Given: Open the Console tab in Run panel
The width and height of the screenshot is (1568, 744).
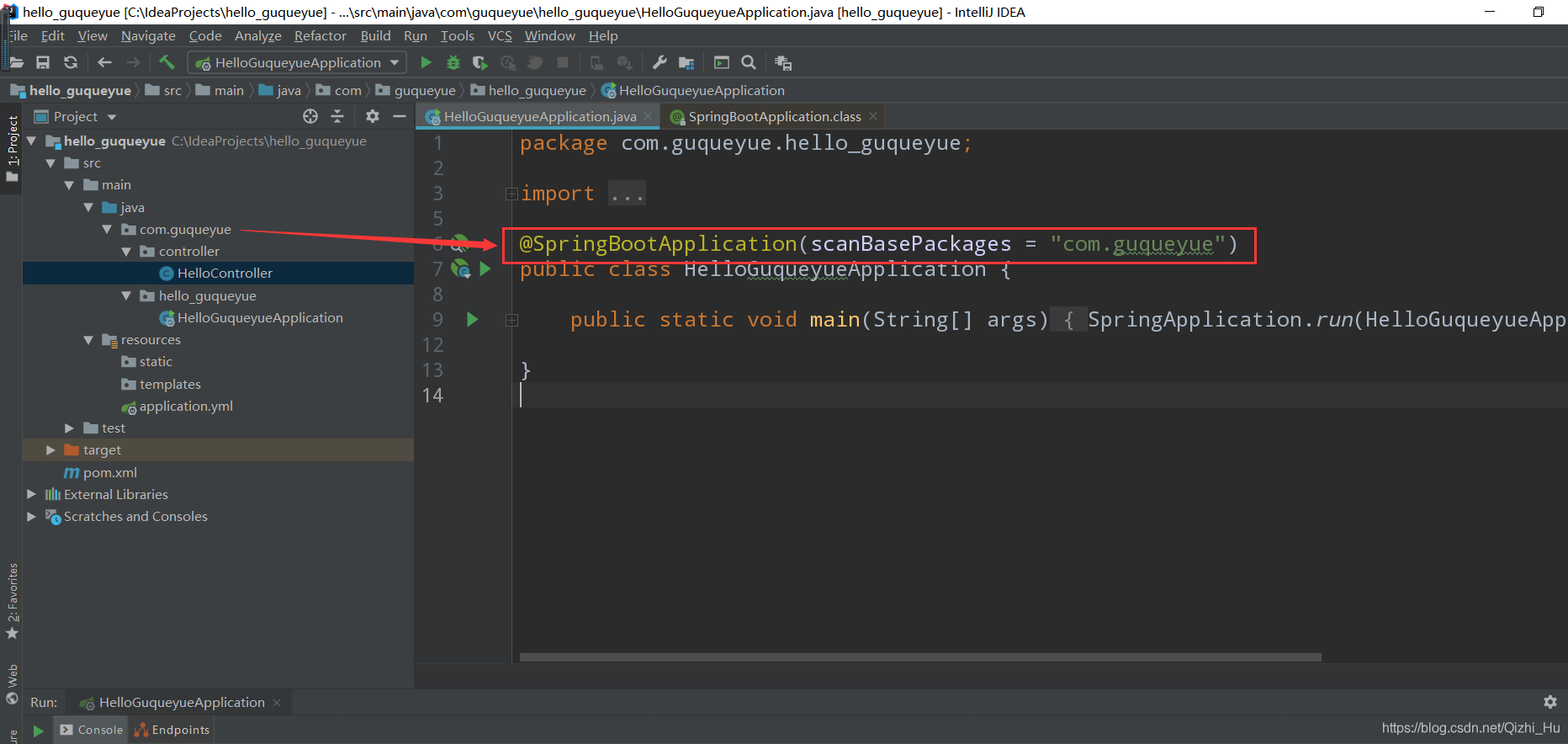Looking at the screenshot, I should tap(92, 730).
